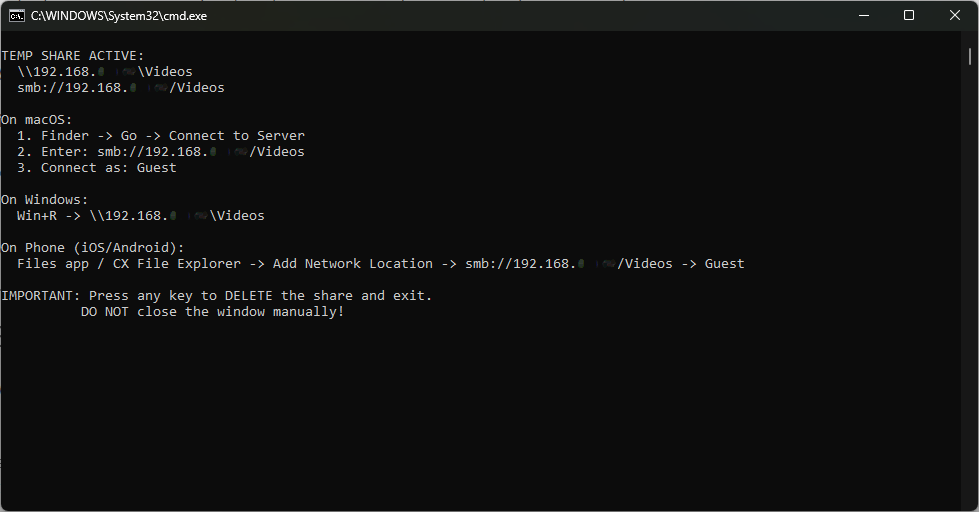Viewport: 979px width, 512px height.
Task: Click the scrollbar up arrow
Action: [x=972, y=39]
